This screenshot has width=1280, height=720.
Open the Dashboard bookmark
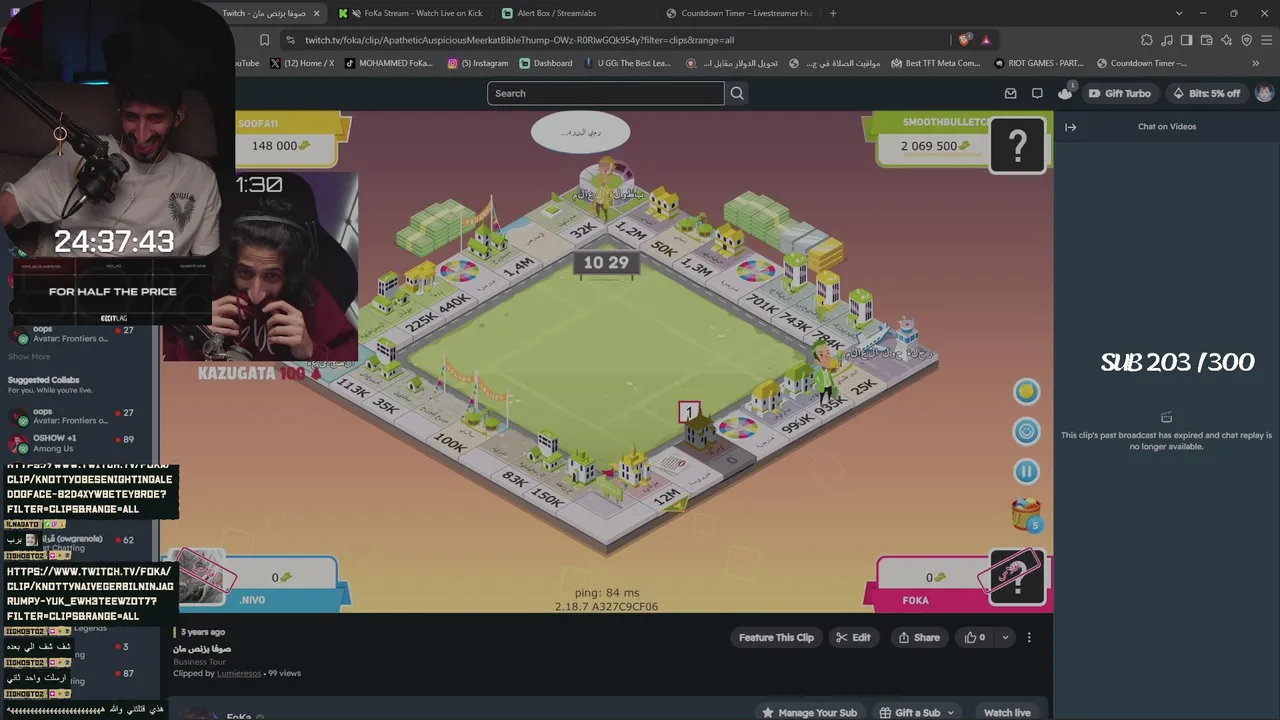click(546, 63)
